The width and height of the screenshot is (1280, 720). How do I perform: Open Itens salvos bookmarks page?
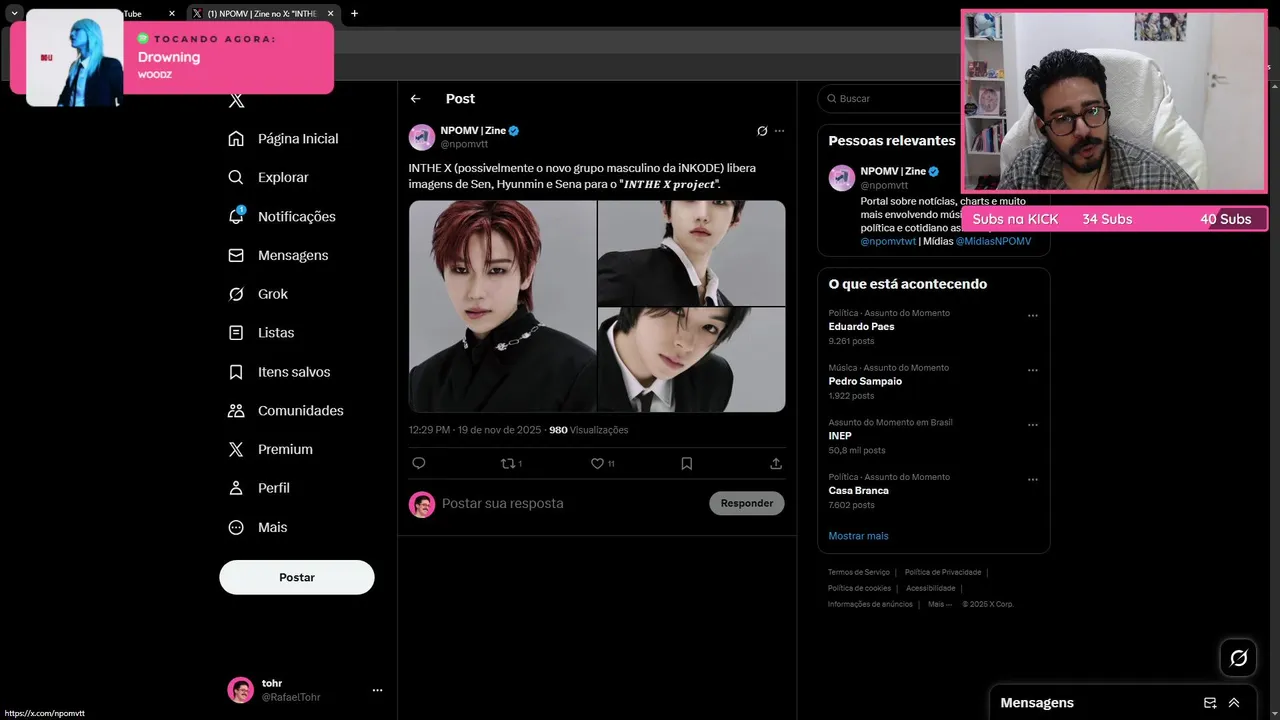tap(280, 372)
